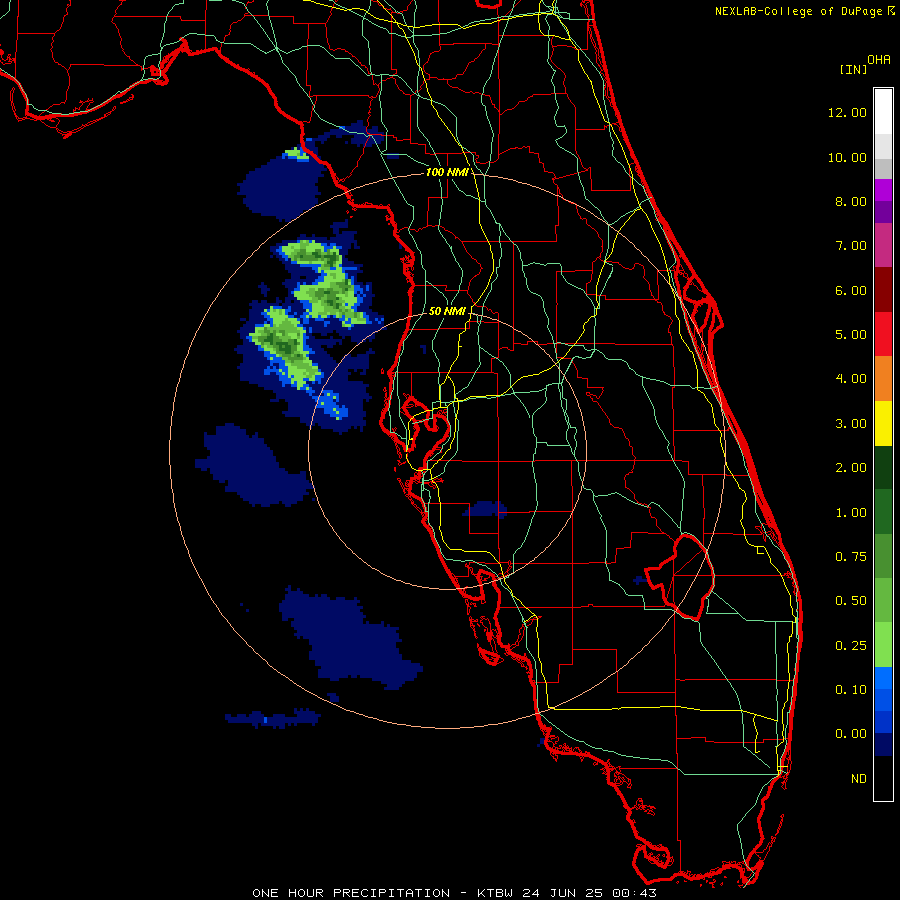900x900 pixels.
Task: Select the 0.50 inch light green swatch
Action: point(883,600)
